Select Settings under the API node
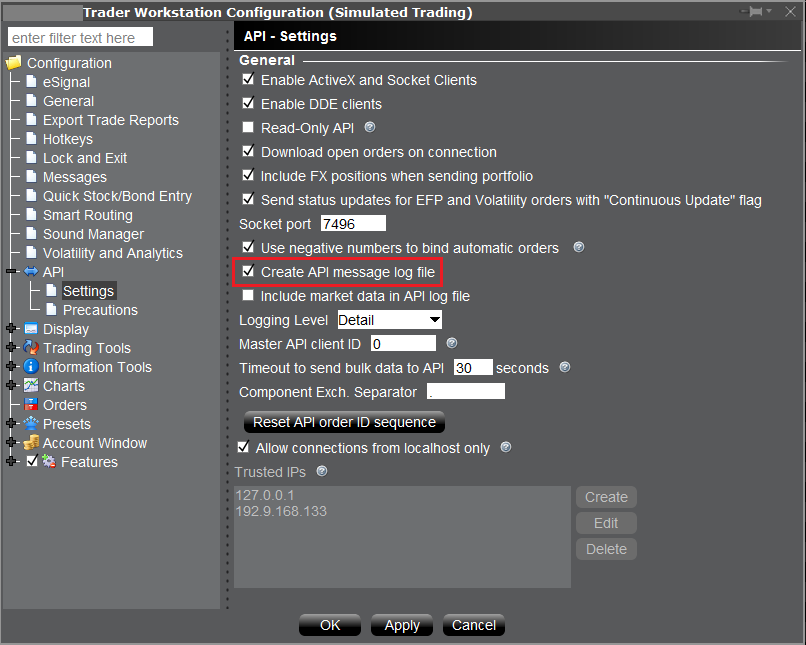 point(88,291)
